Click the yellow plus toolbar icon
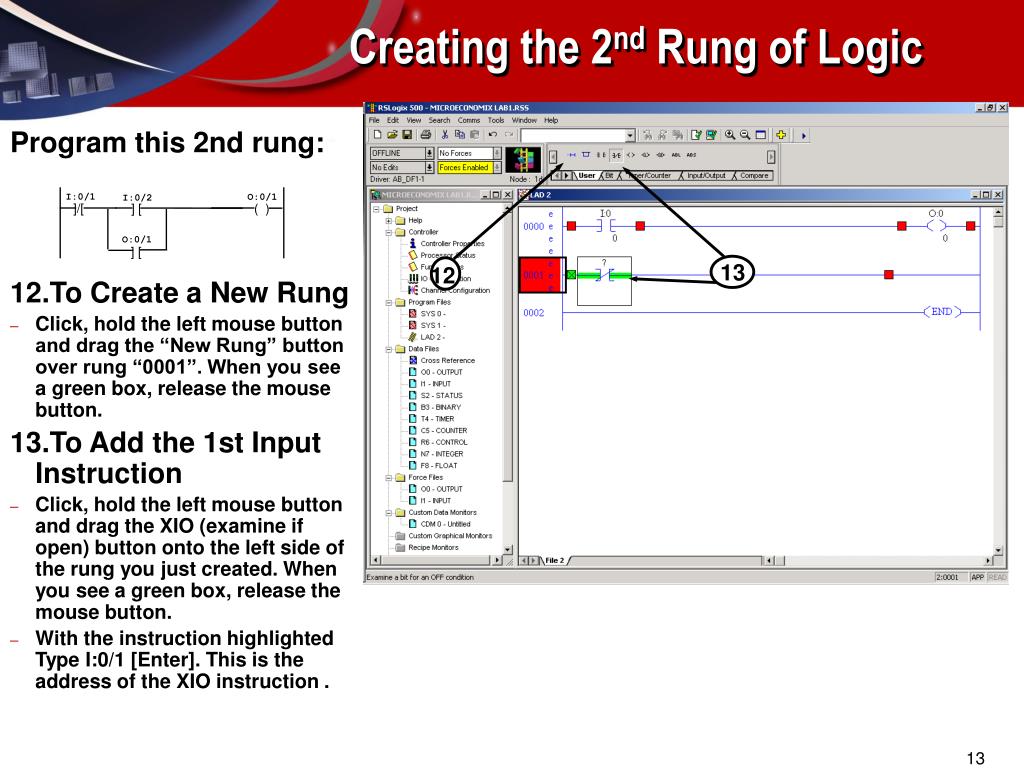 coord(780,135)
